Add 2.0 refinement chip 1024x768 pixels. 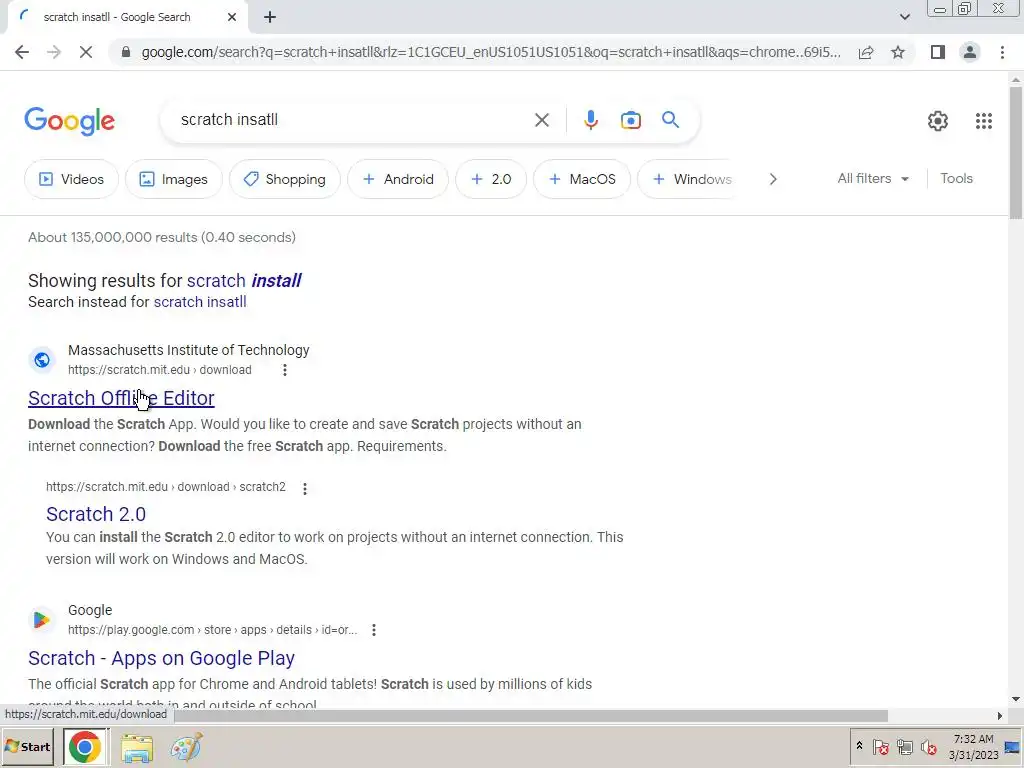point(490,179)
